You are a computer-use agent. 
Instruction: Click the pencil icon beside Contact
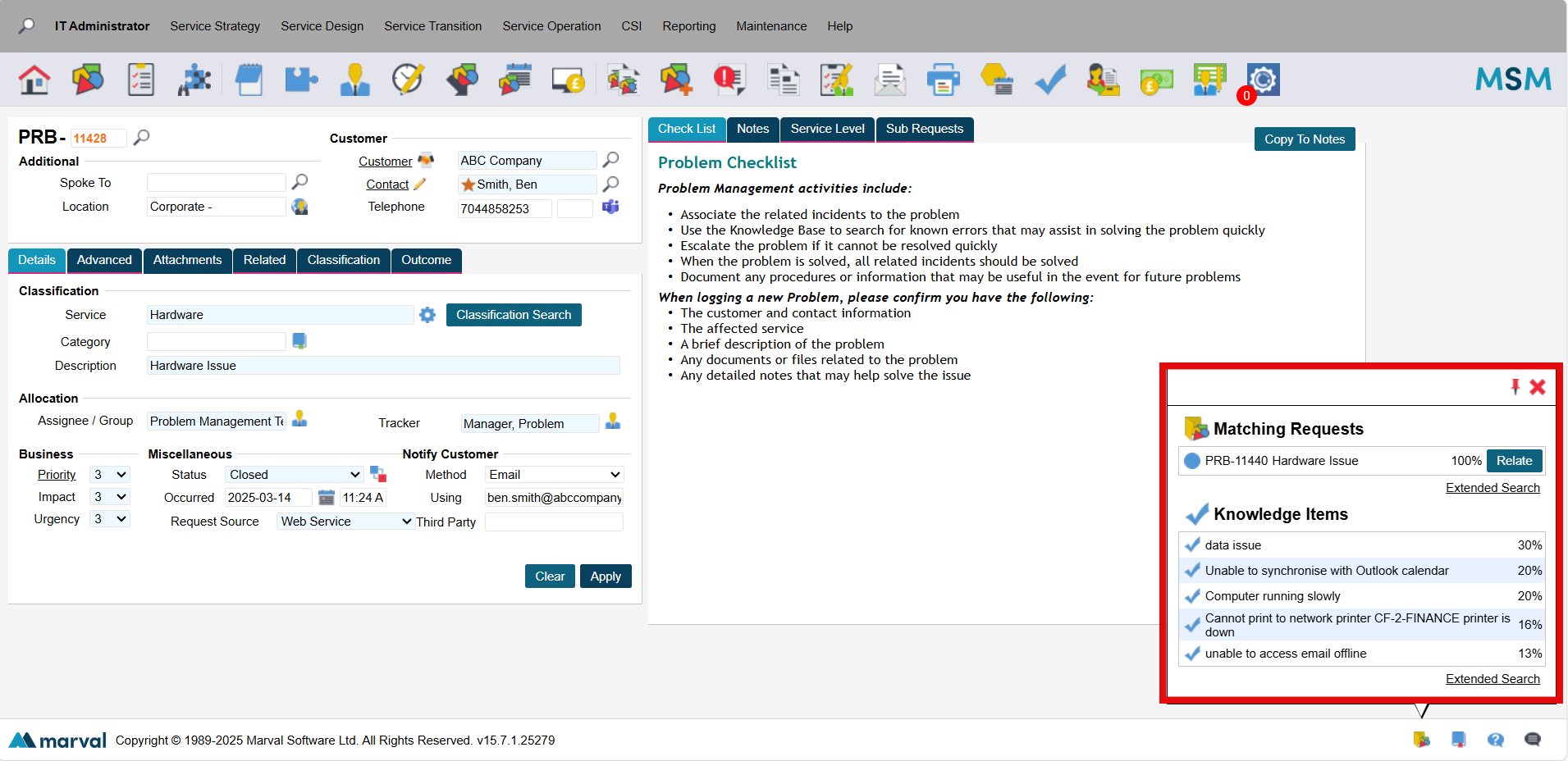(x=420, y=185)
